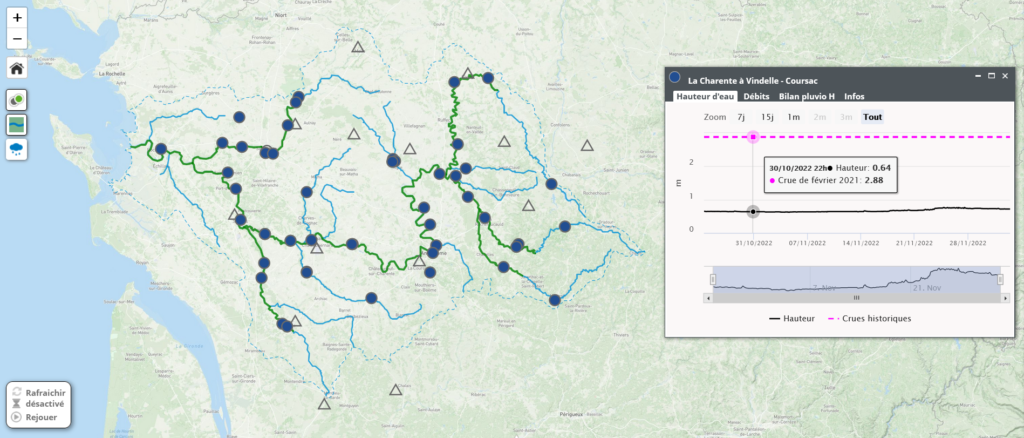The image size is (1024, 438).
Task: Set chart zoom to 7j
Action: [741, 117]
